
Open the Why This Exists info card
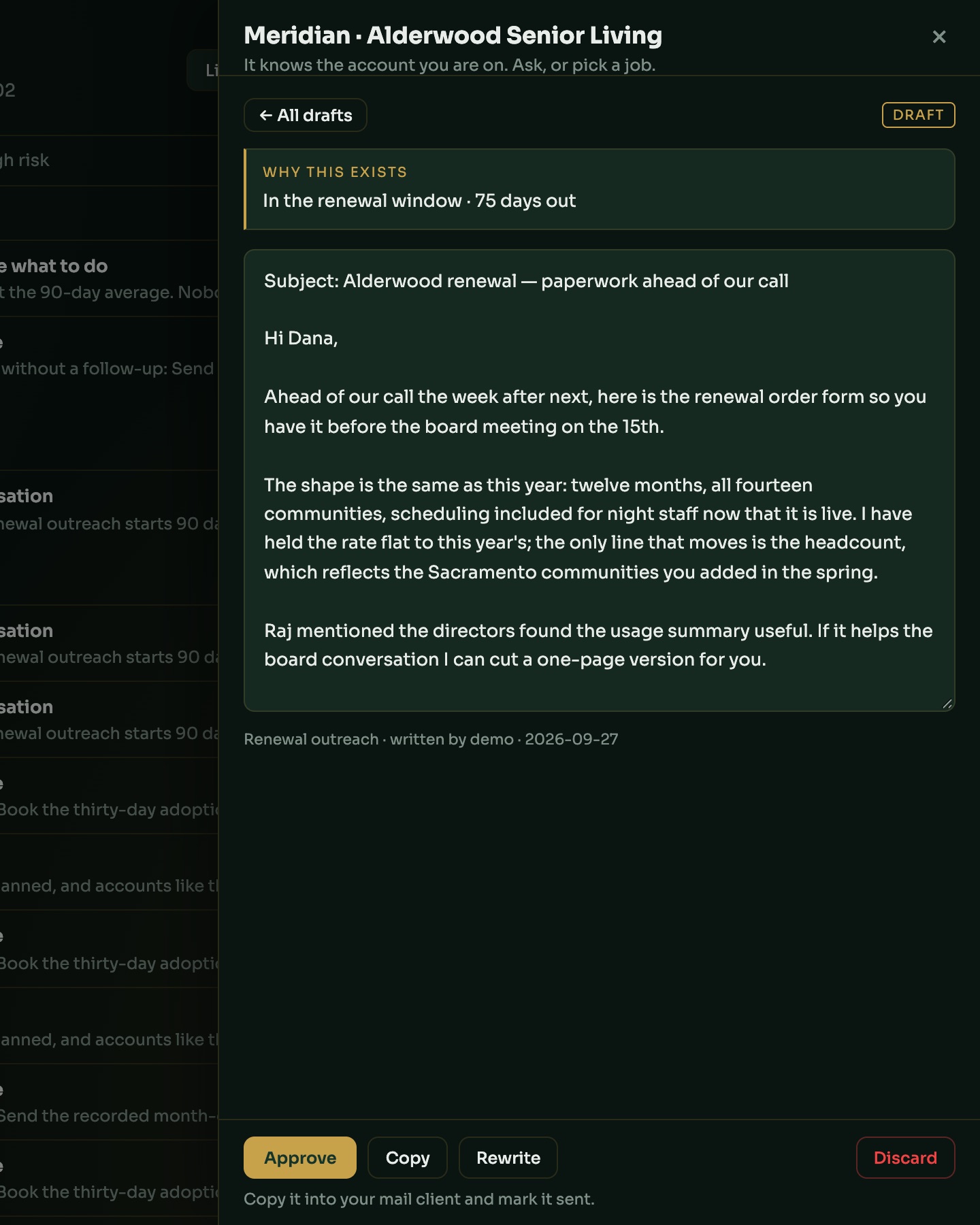tap(600, 189)
